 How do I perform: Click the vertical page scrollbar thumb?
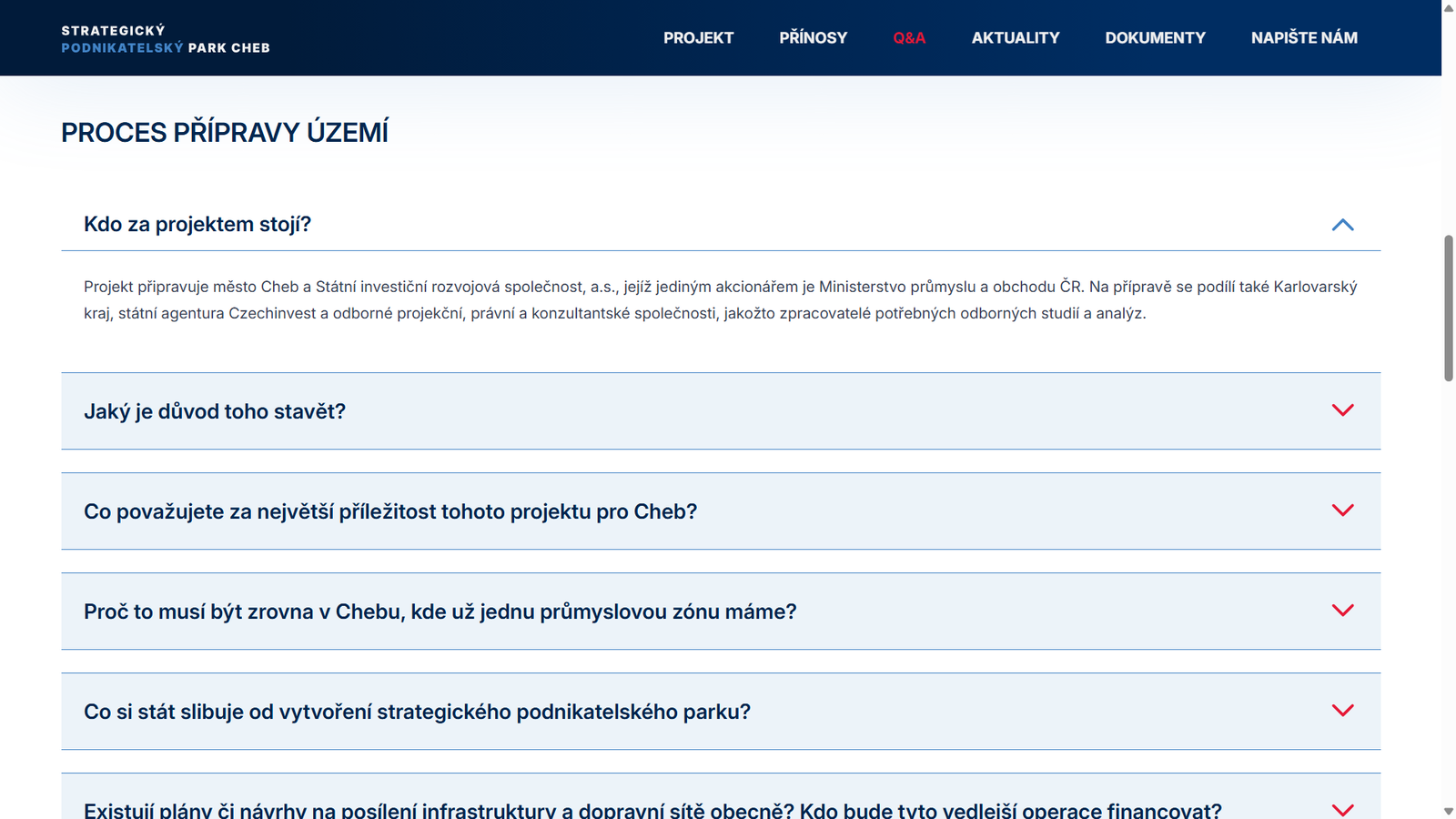[1448, 308]
